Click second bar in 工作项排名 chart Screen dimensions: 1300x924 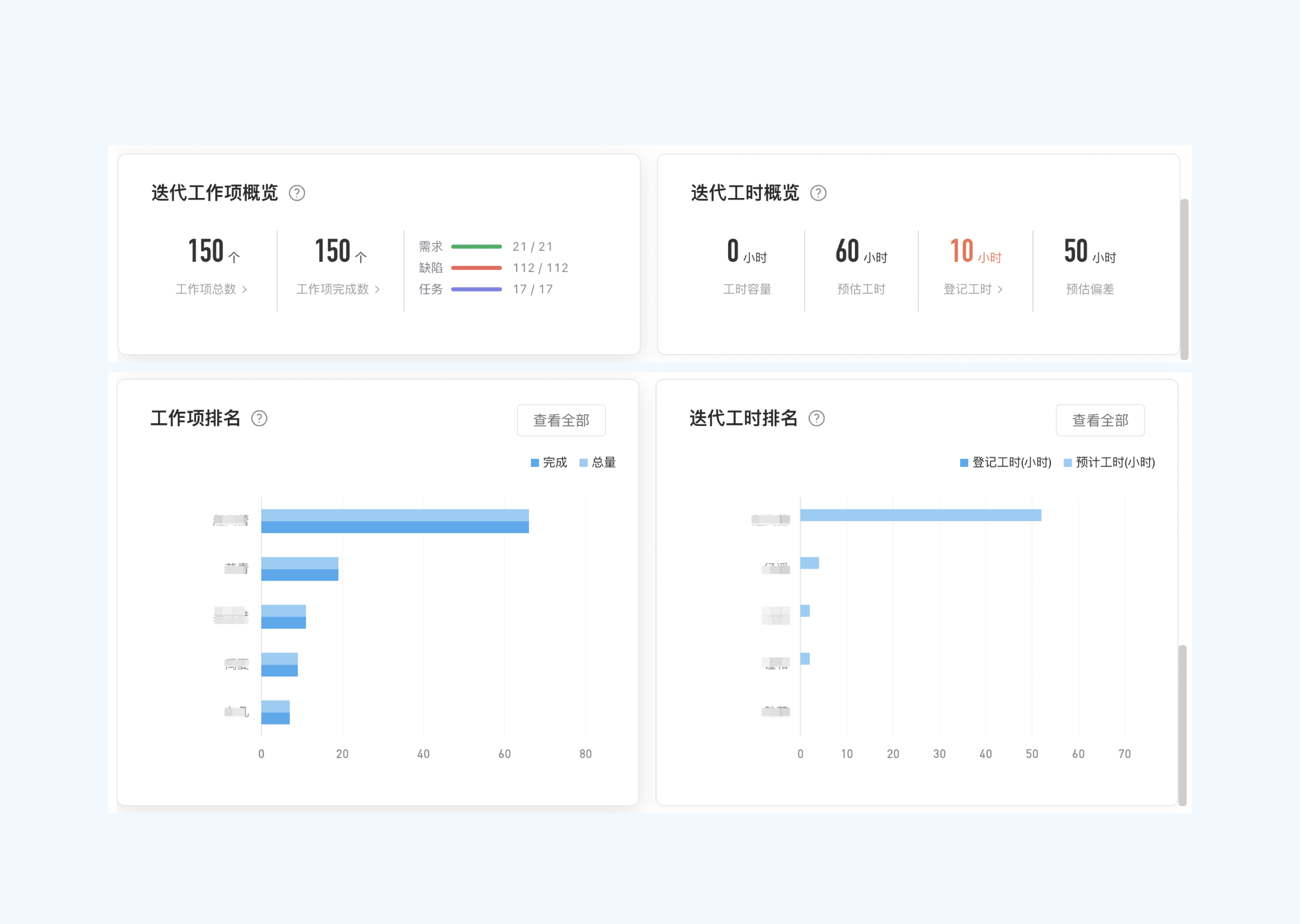tap(299, 569)
